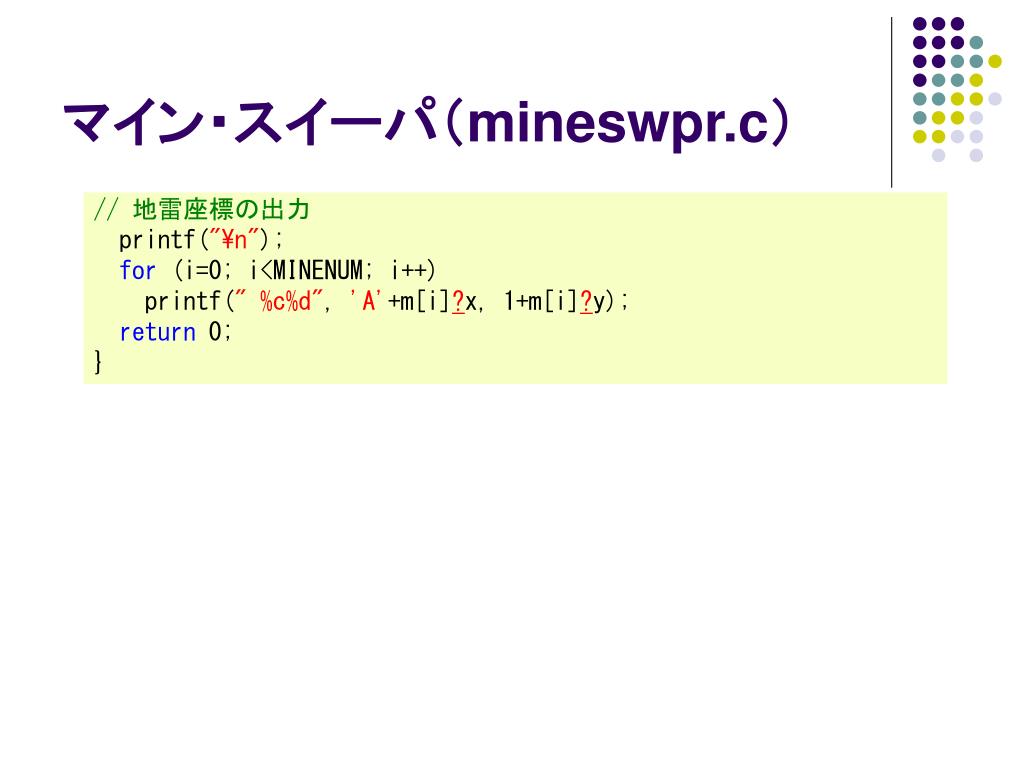Click the closing brace } line
1024x768 pixels.
click(x=98, y=362)
